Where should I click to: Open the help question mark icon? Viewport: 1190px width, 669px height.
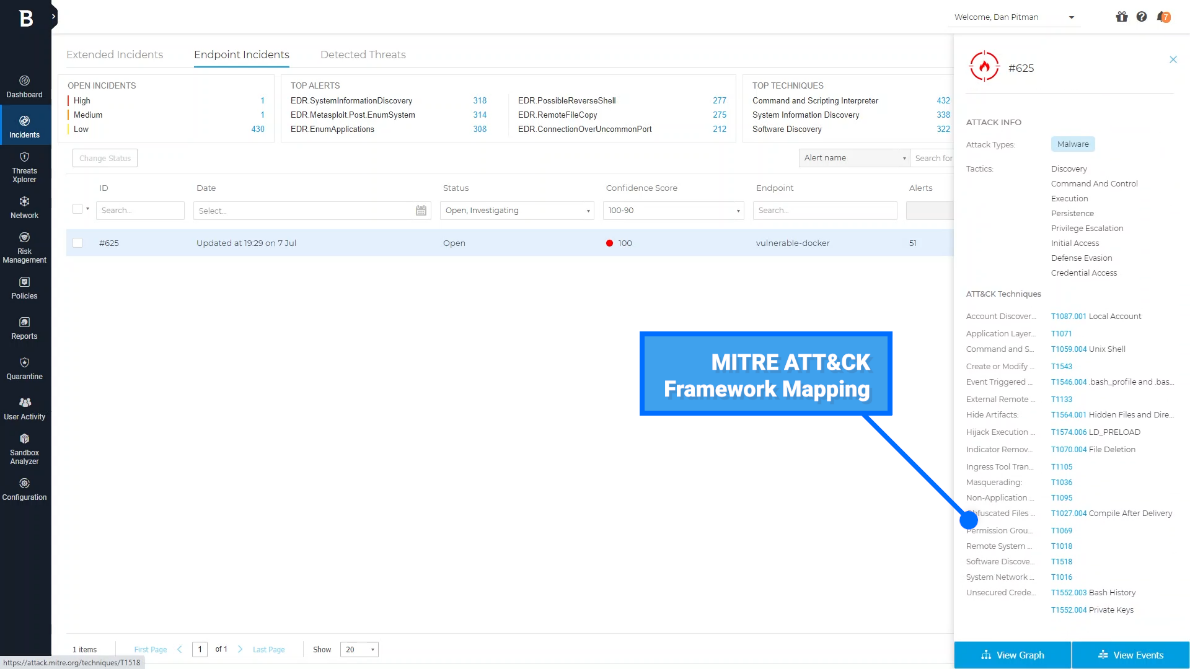[x=1141, y=17]
